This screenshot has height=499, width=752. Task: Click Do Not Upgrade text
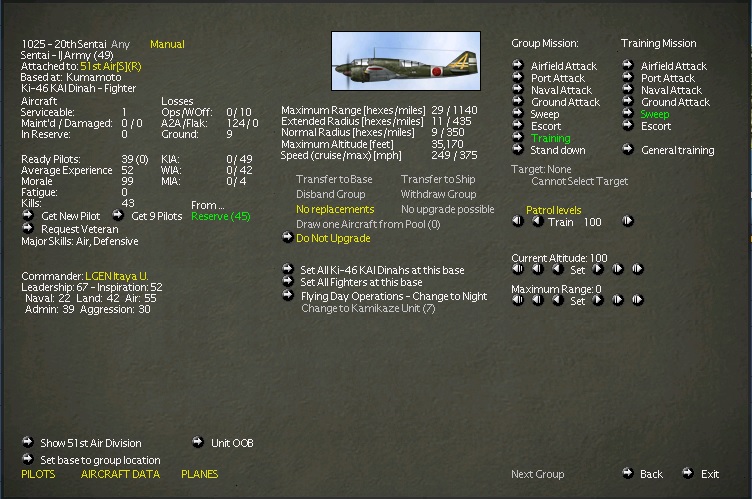(x=333, y=238)
